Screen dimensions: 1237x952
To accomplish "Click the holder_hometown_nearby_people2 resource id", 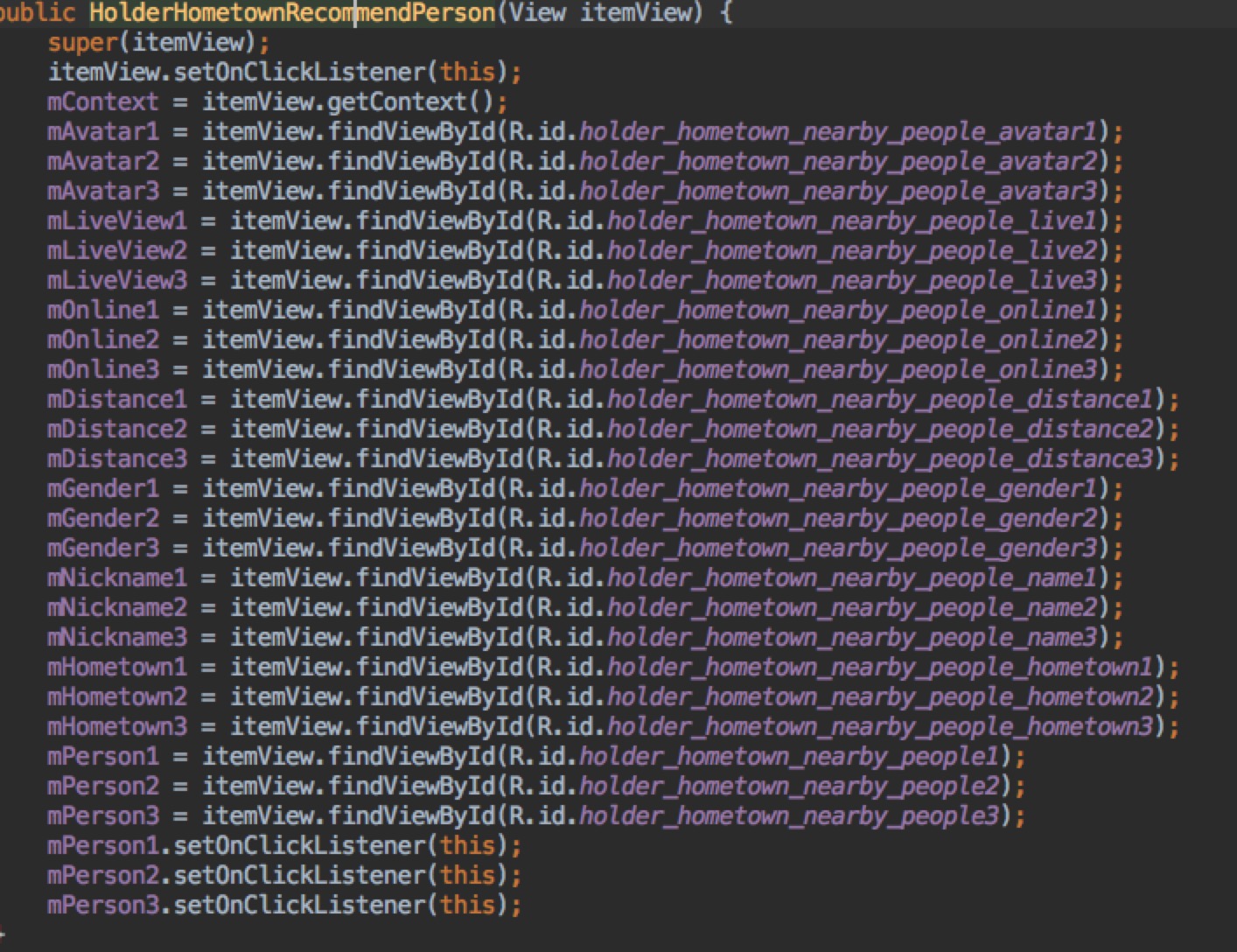I will pyautogui.click(x=787, y=786).
